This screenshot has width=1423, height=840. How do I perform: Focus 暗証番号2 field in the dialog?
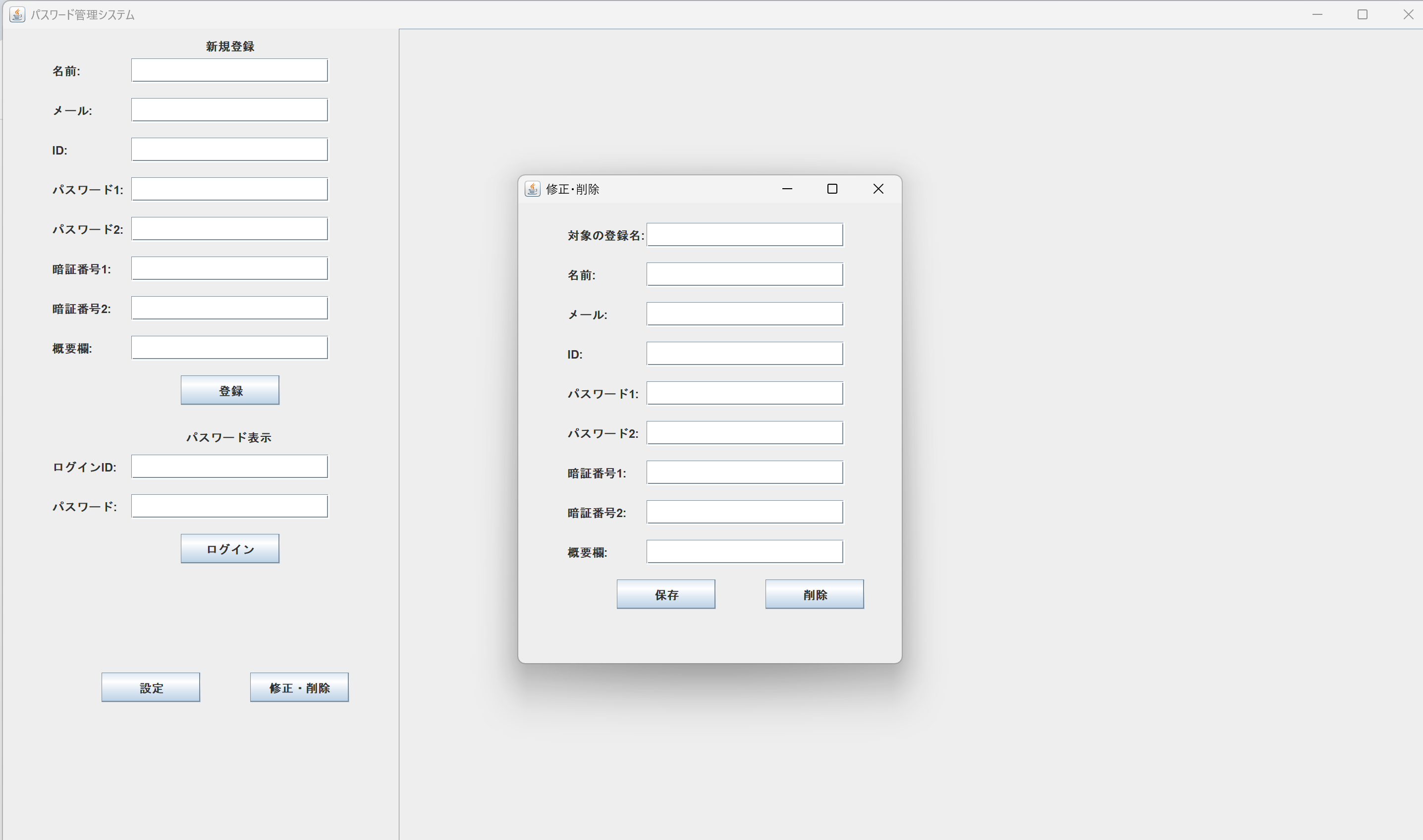point(745,512)
